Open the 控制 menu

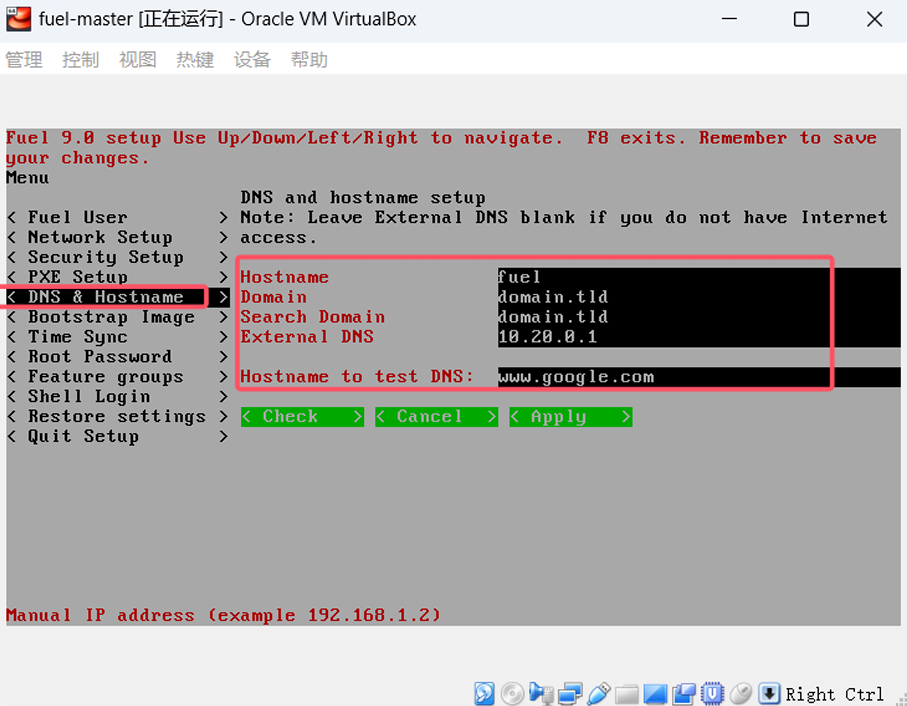tap(80, 60)
